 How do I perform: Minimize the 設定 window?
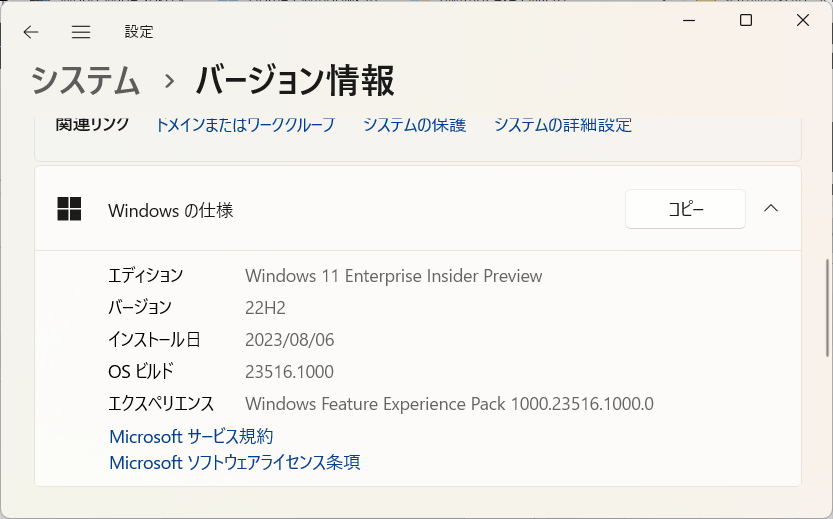tap(690, 20)
